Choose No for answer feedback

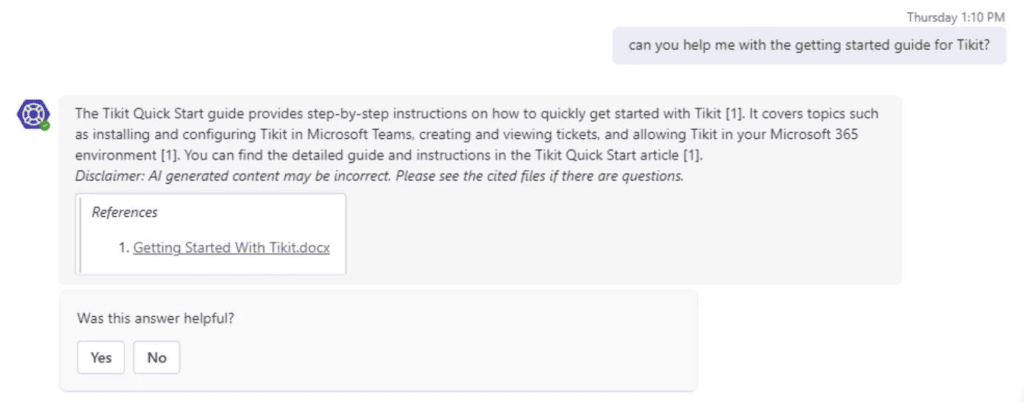[157, 357]
